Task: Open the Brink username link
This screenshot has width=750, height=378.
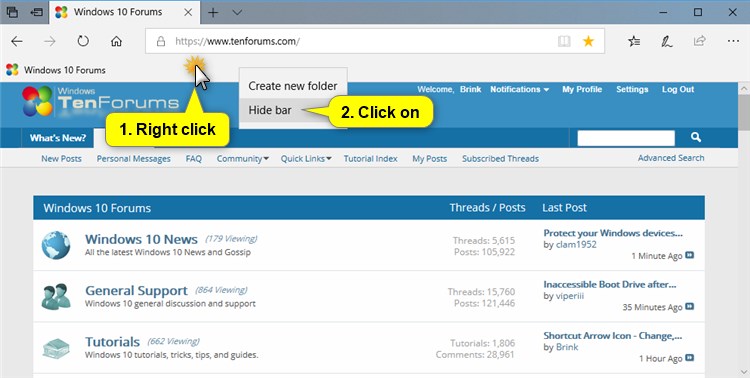Action: [471, 89]
